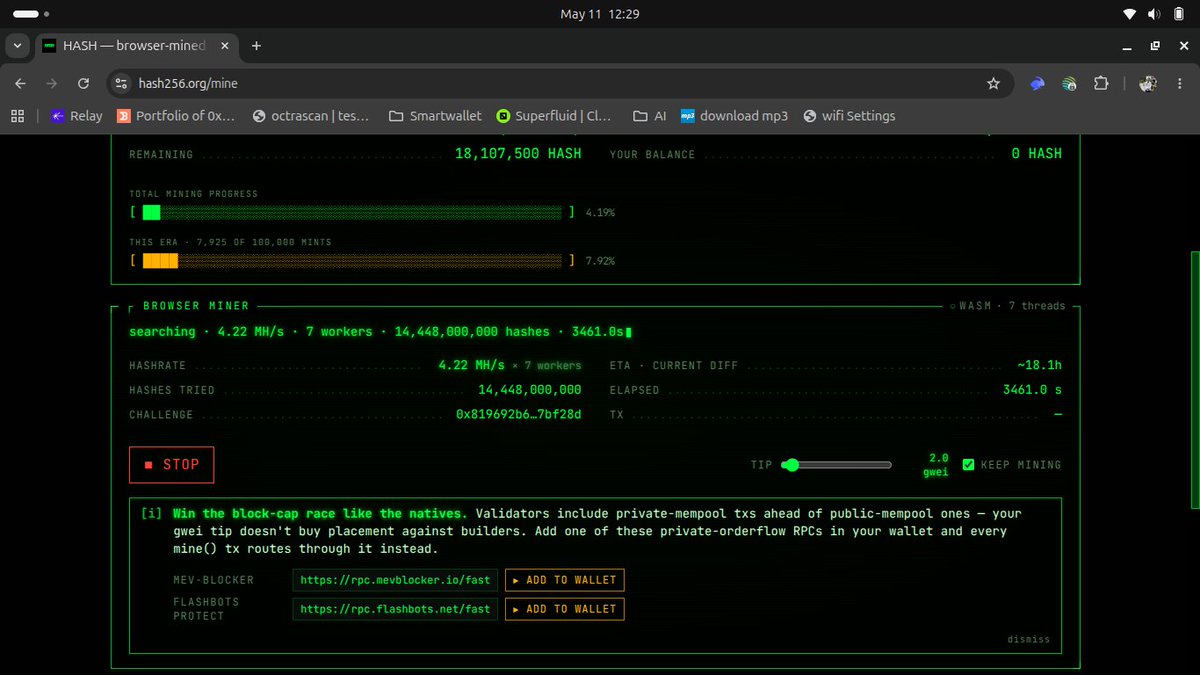The image size is (1200, 675).
Task: Click the challenge hash 0x819692b6…7bf28d
Action: point(518,414)
